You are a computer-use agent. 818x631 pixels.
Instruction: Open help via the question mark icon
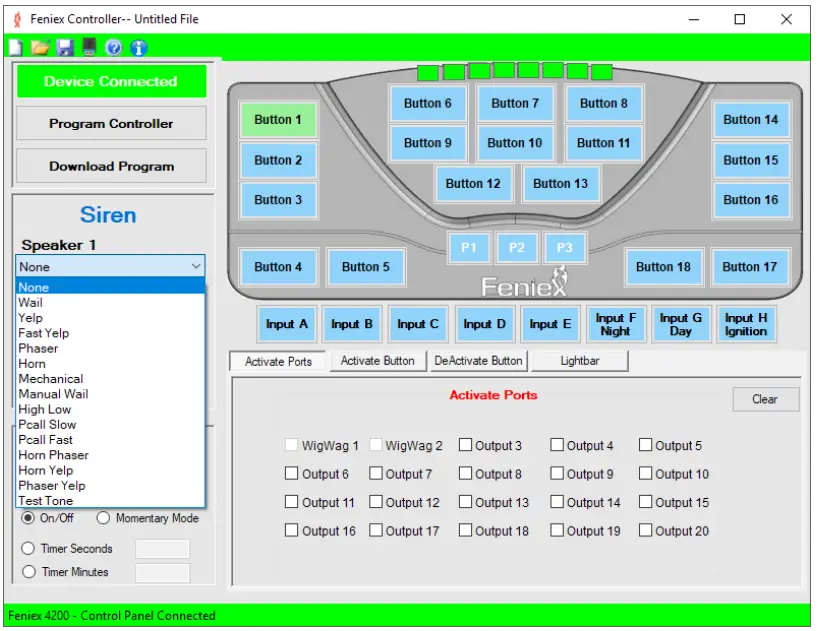pos(113,48)
